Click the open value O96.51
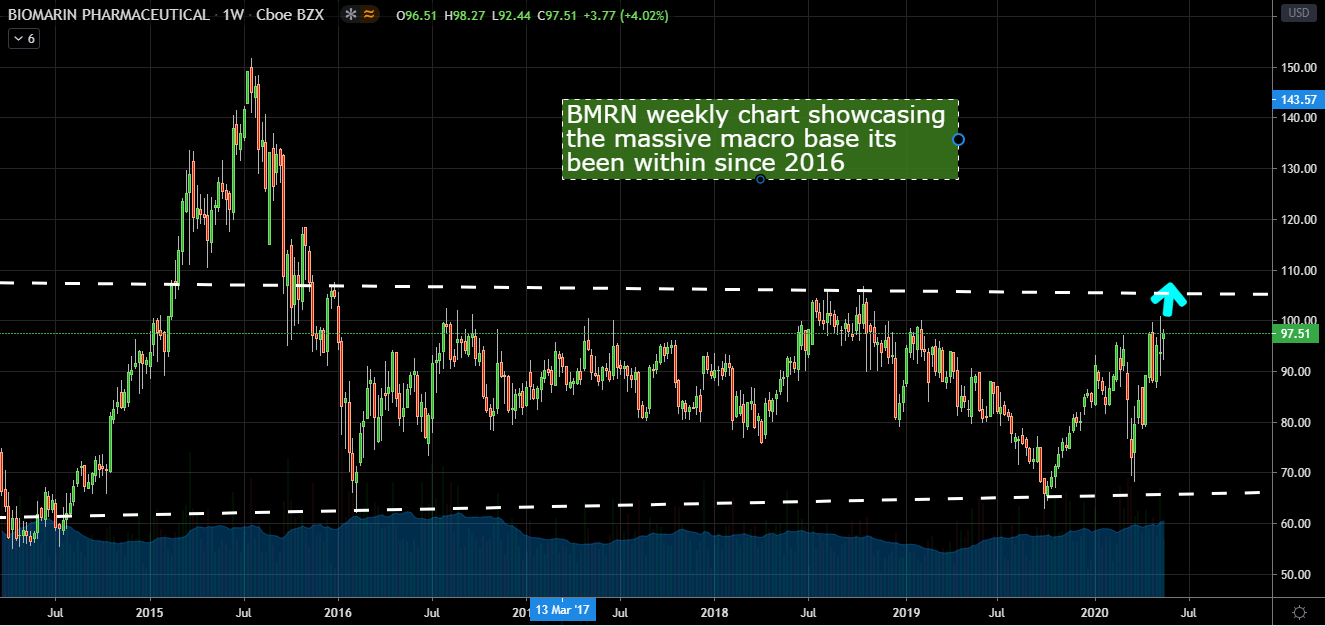 pyautogui.click(x=417, y=16)
